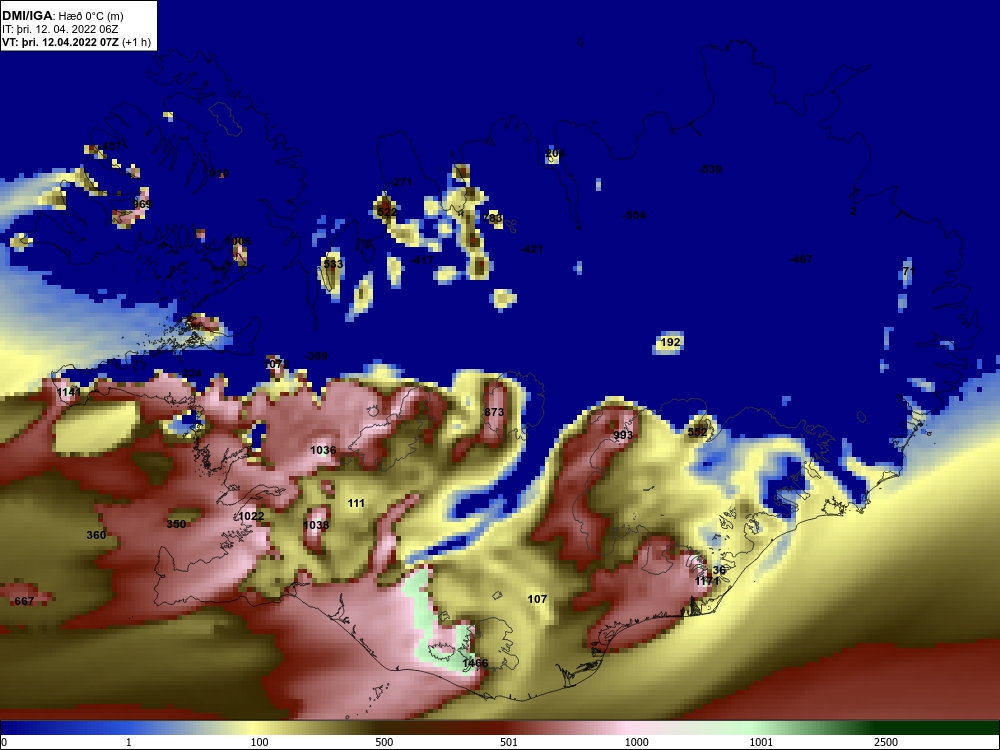1000x750 pixels.
Task: Click the negative value "-421"
Action: click(x=531, y=249)
